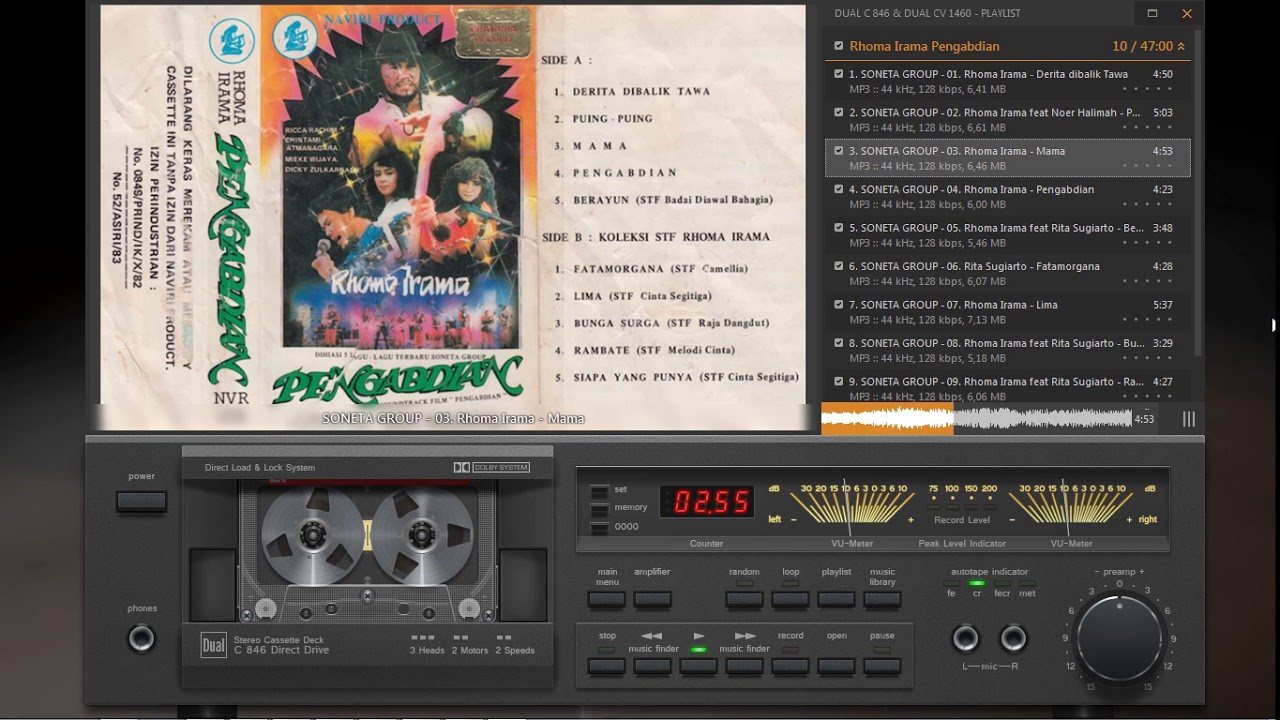
Task: Select track 8 lasting 3:29
Action: pos(1008,350)
